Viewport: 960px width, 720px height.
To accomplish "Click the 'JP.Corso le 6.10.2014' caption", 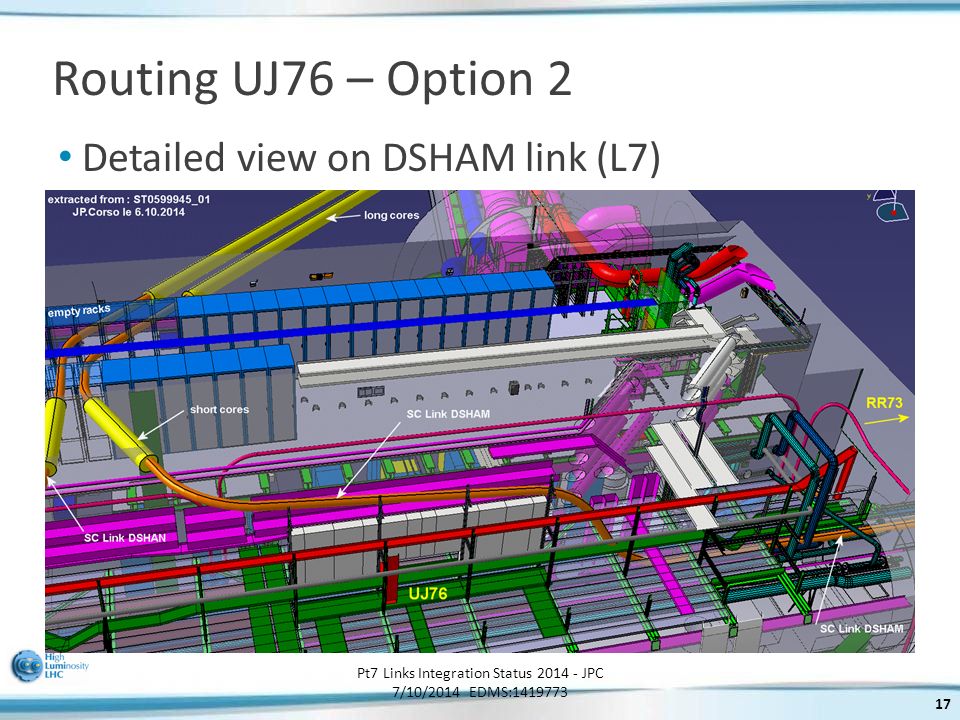I will [x=129, y=212].
